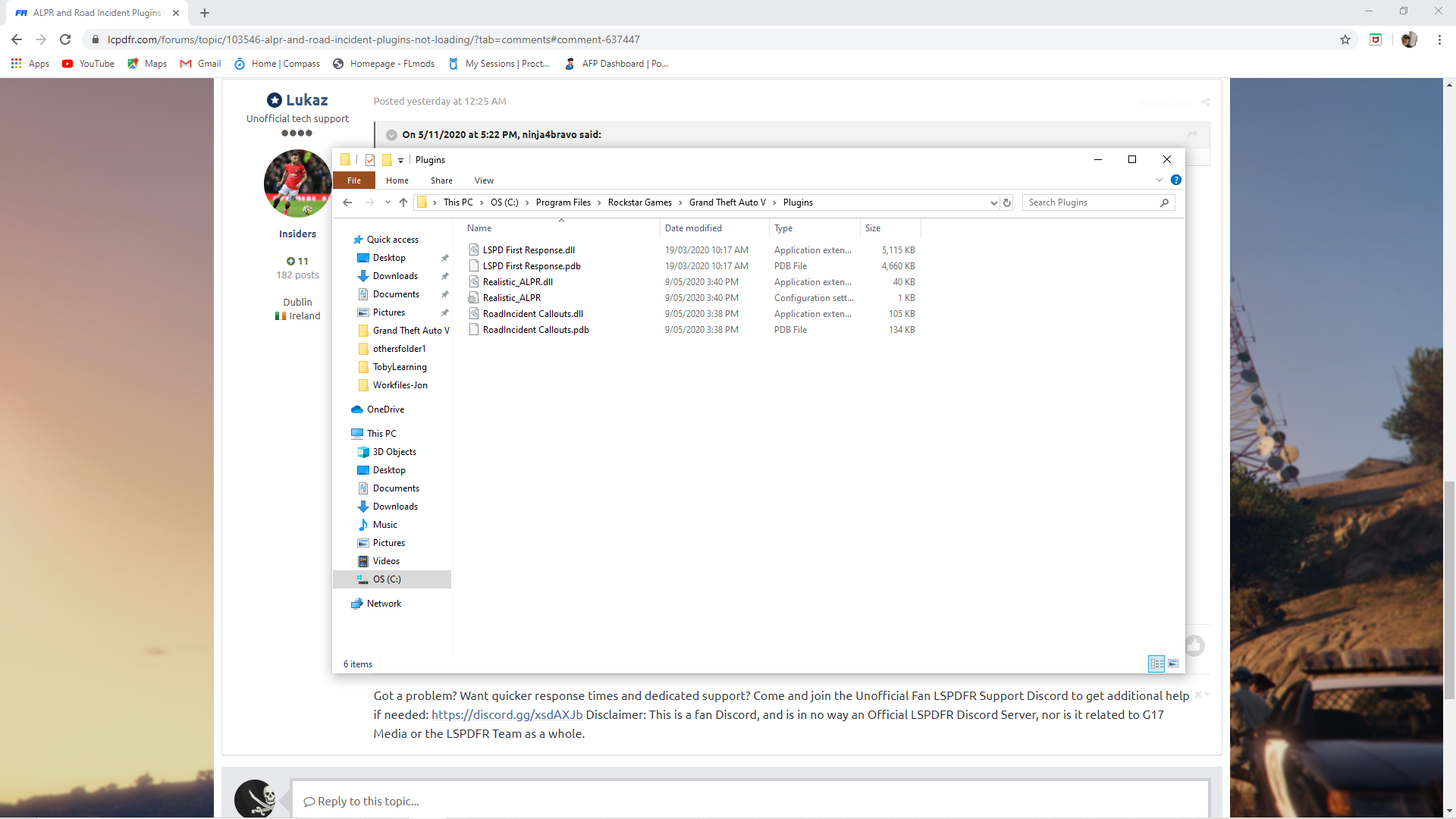This screenshot has width=1456, height=819.
Task: Open the discord.gg invite link
Action: pos(507,715)
